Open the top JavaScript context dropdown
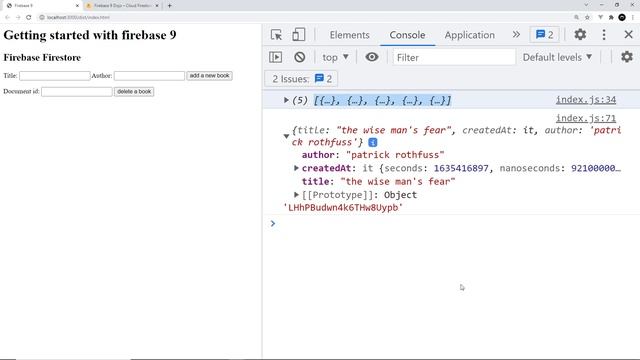 tap(335, 57)
